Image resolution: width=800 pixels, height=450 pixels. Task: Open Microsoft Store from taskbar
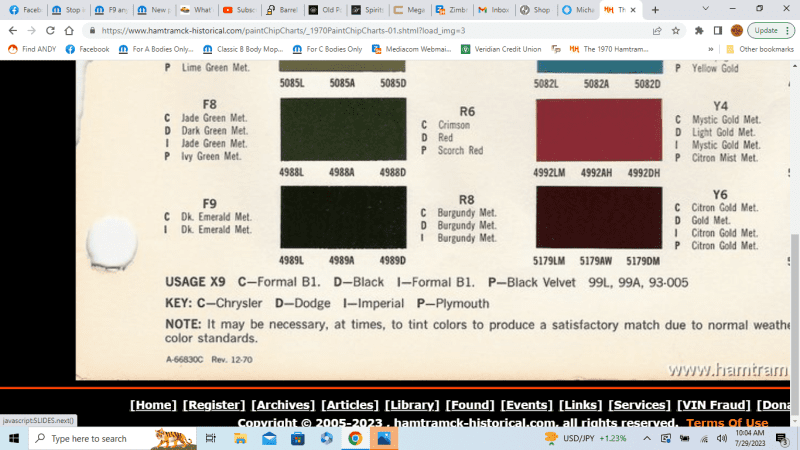pos(298,438)
